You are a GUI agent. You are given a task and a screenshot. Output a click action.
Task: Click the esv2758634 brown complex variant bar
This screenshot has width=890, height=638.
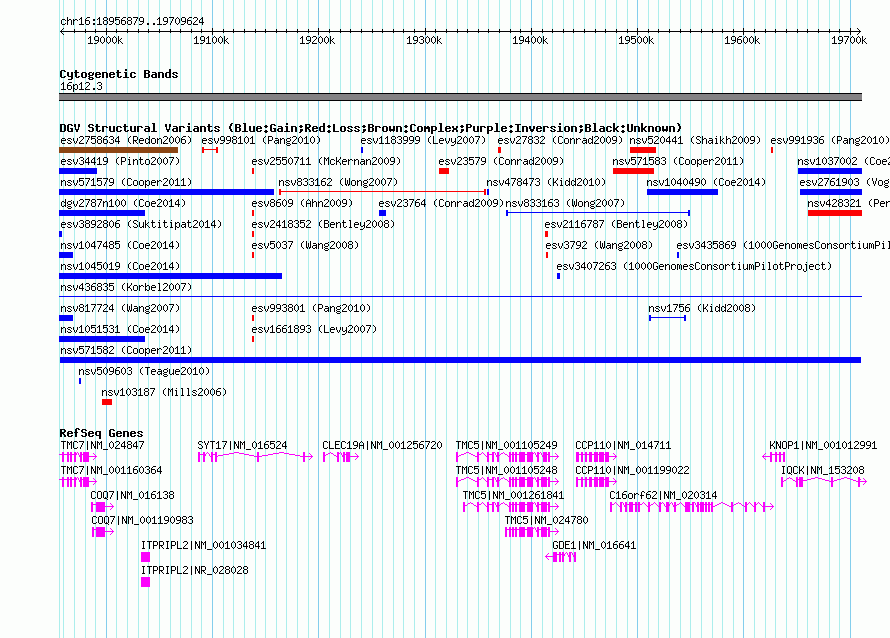(119, 150)
